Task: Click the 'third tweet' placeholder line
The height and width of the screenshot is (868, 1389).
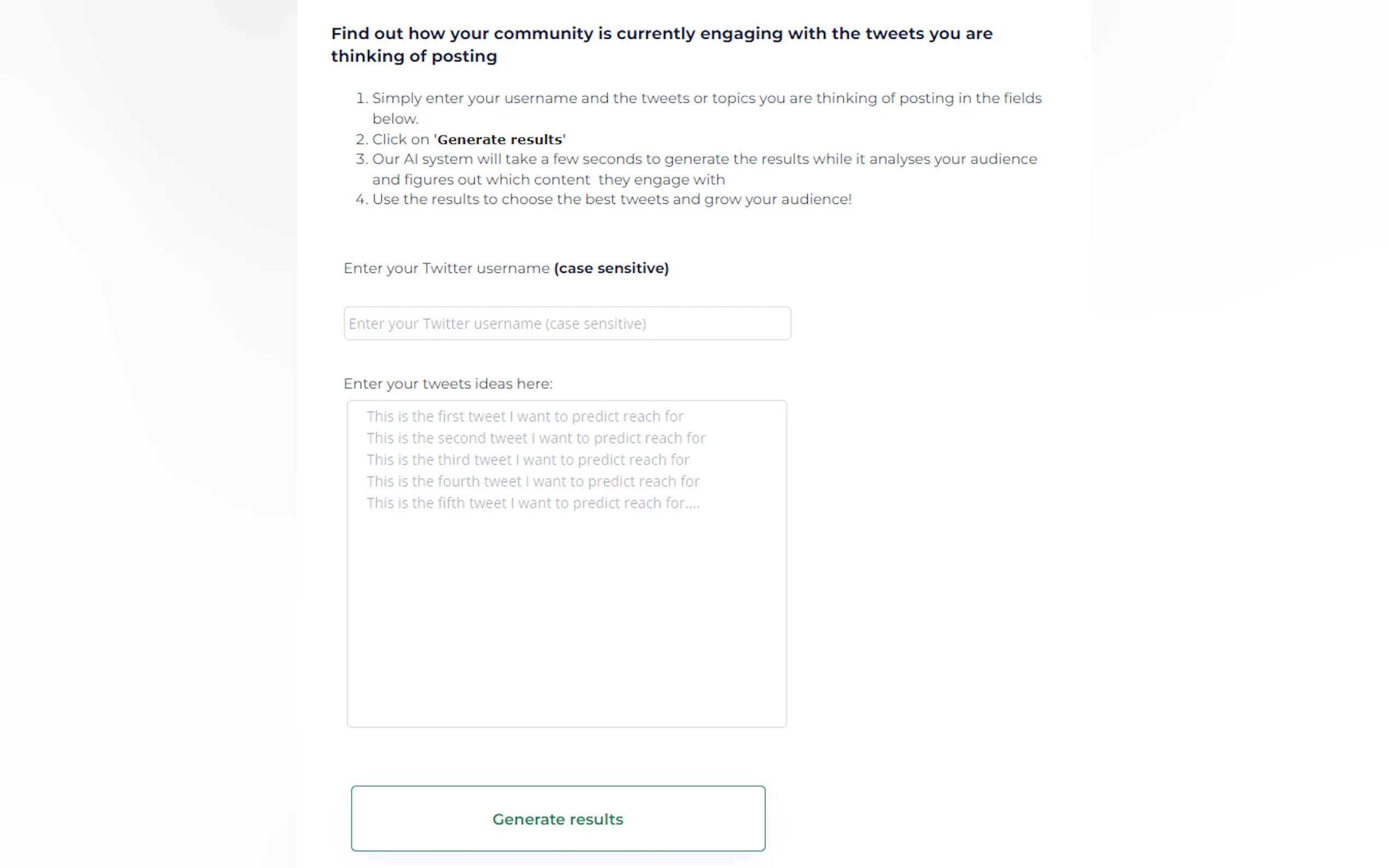Action: pos(528,460)
